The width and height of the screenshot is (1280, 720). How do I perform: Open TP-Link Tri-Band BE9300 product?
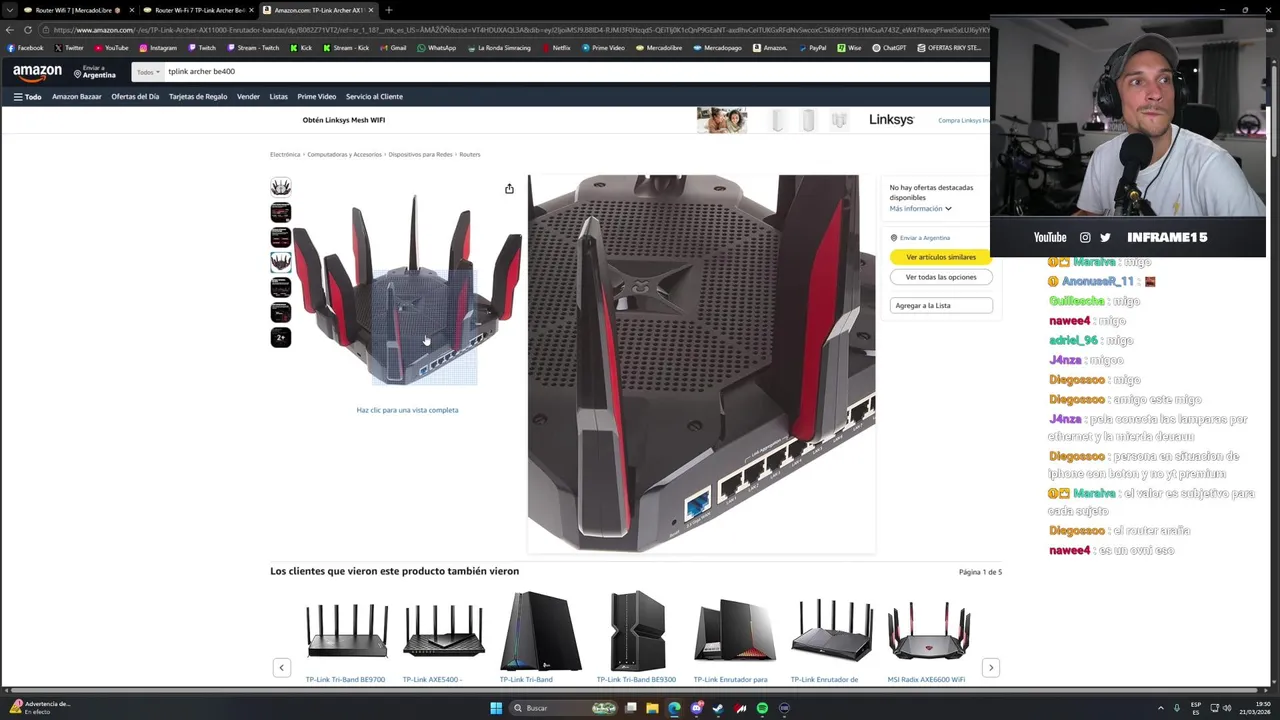pos(636,680)
